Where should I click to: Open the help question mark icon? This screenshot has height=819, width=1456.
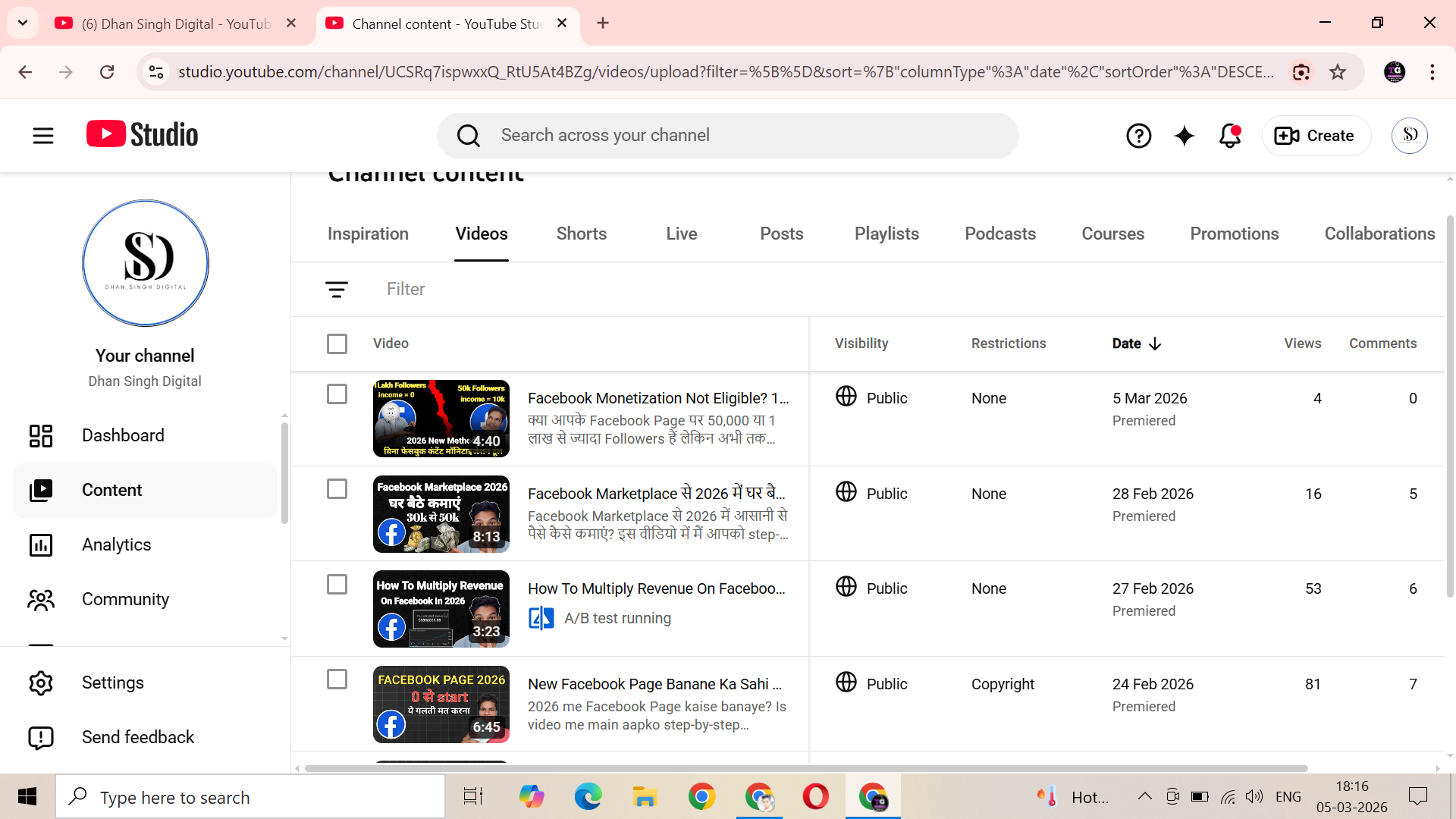coord(1138,136)
